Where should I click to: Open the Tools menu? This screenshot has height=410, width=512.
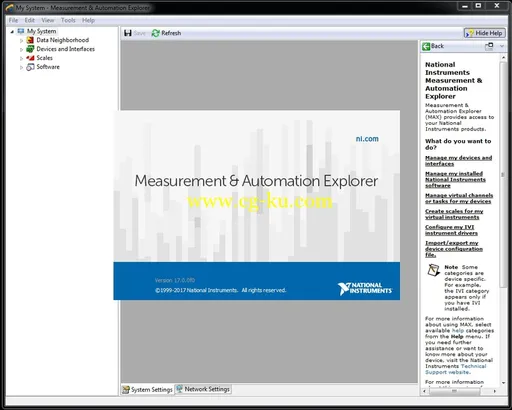pos(68,20)
